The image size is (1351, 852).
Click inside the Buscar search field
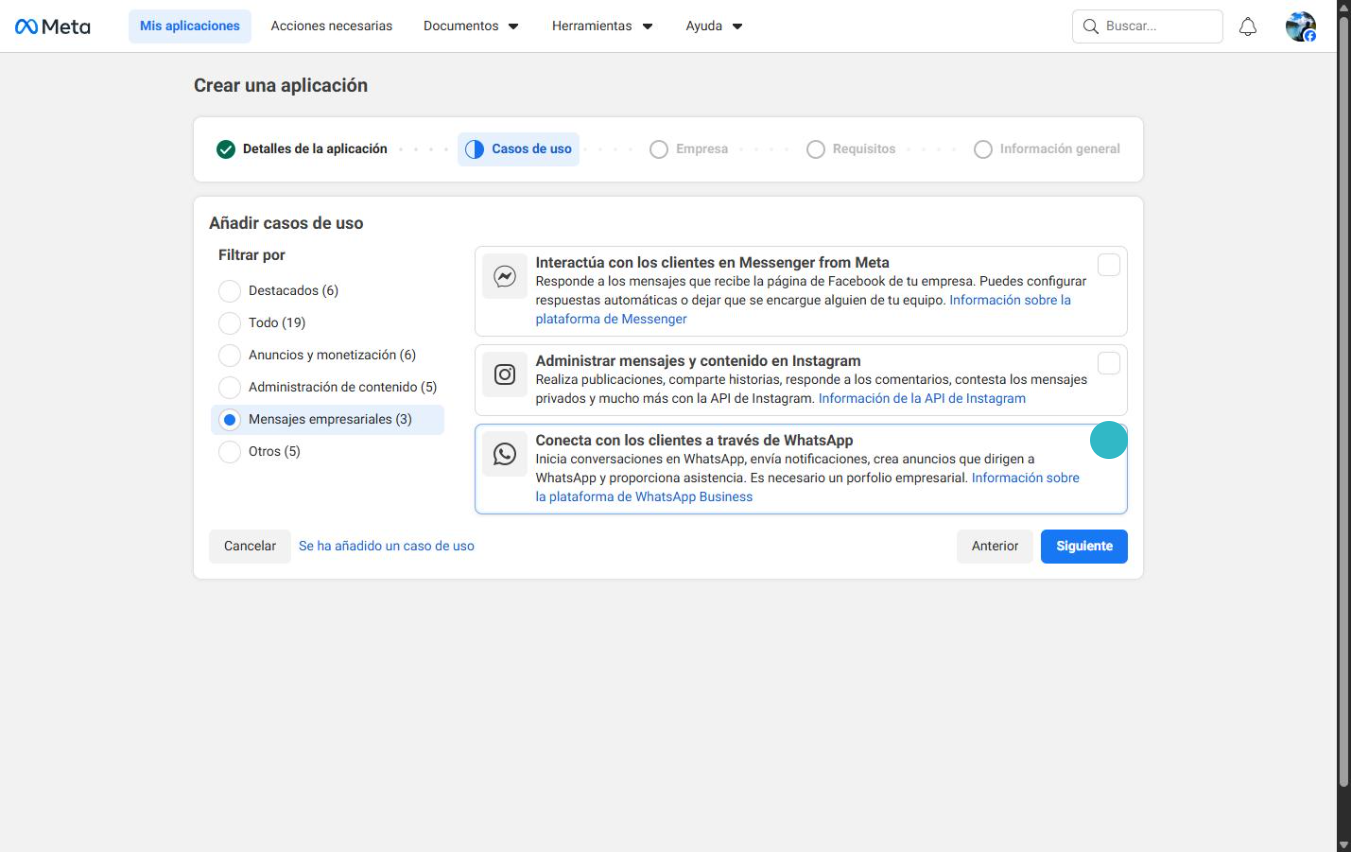(x=1148, y=27)
